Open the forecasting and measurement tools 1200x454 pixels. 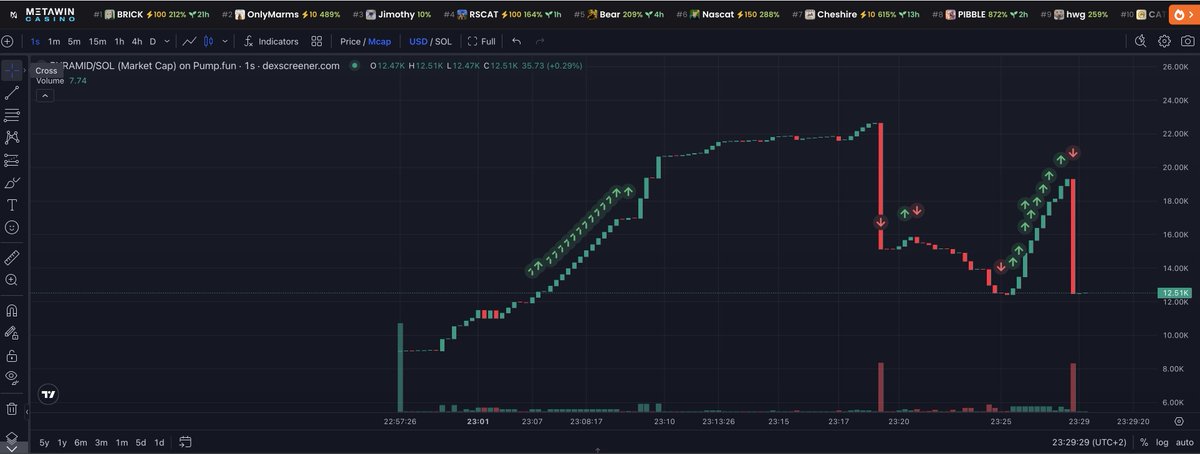pos(12,160)
